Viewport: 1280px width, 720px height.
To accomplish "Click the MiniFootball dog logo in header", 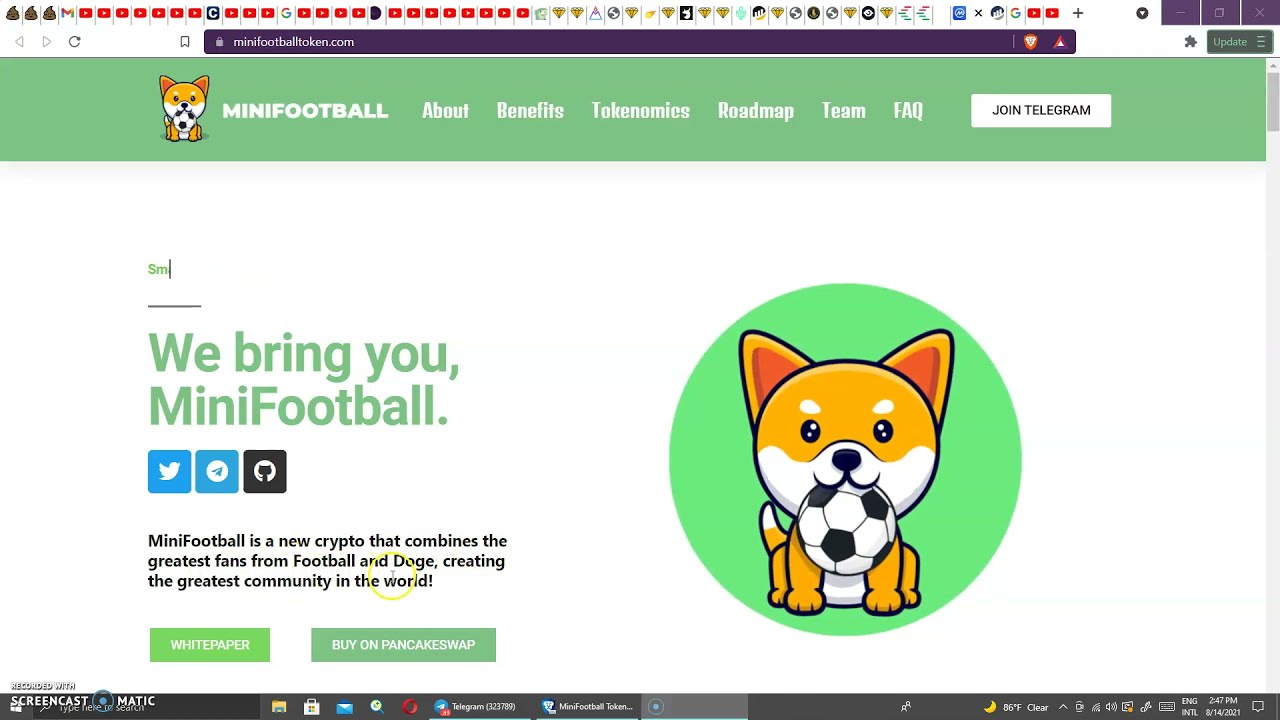I will tap(185, 109).
